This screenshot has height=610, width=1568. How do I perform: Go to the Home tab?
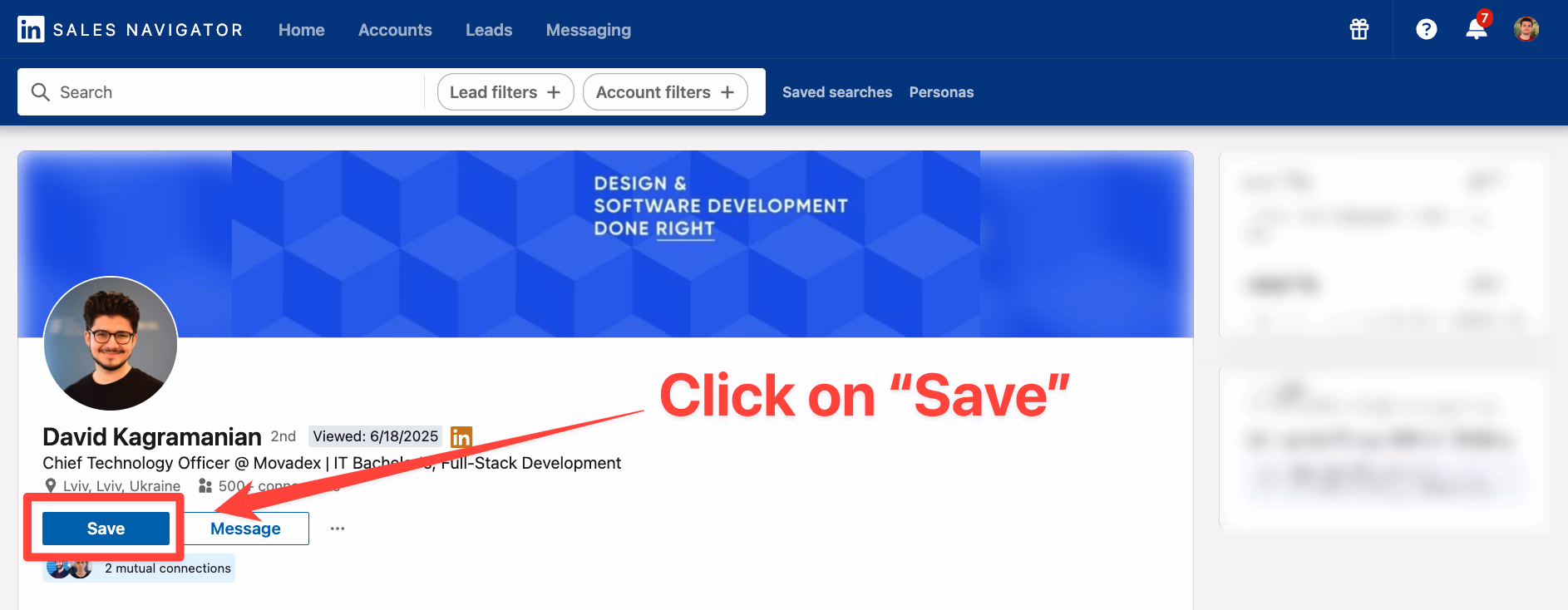point(302,30)
